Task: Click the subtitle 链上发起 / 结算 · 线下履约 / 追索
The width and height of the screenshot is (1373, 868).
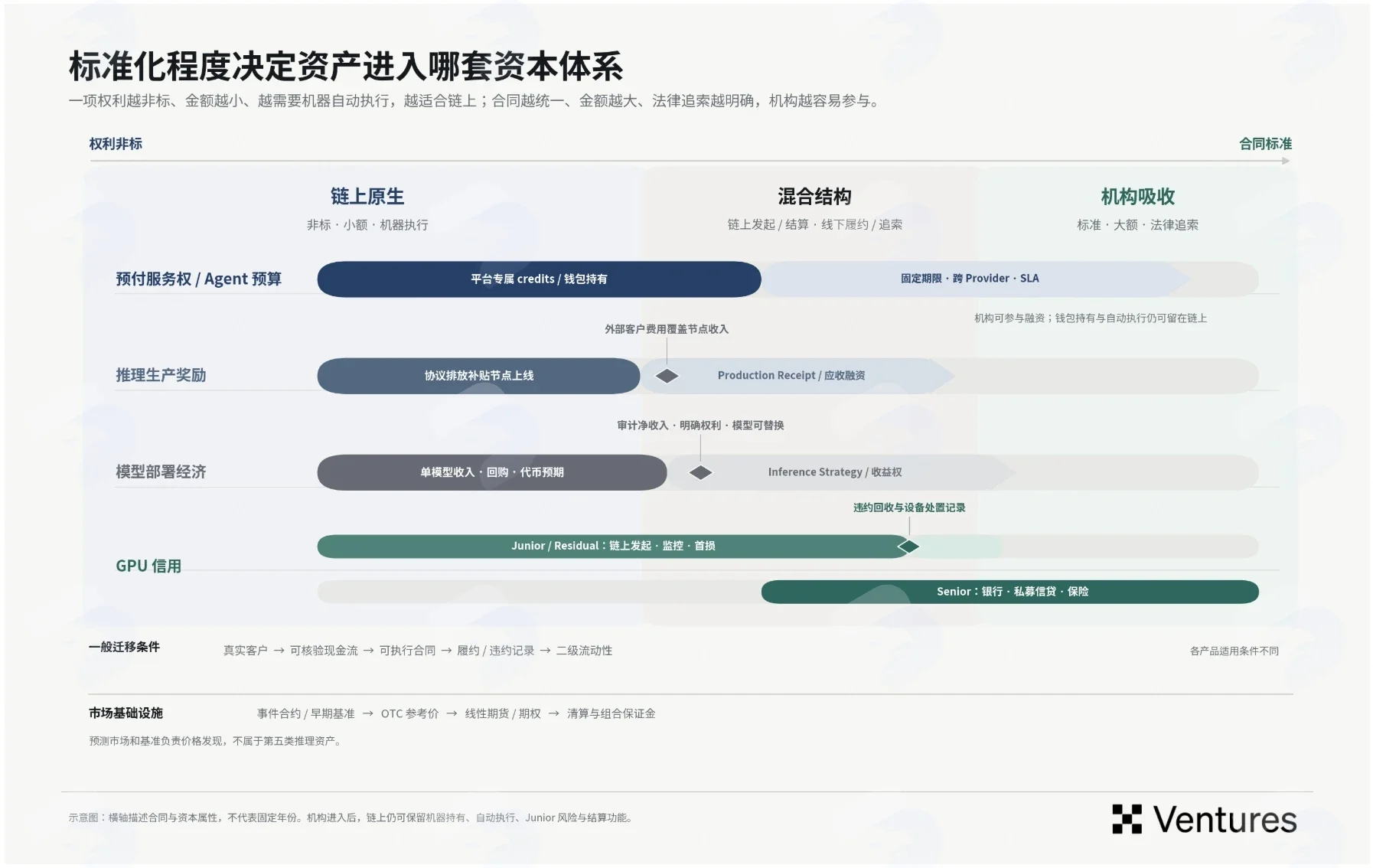Action: 814,224
